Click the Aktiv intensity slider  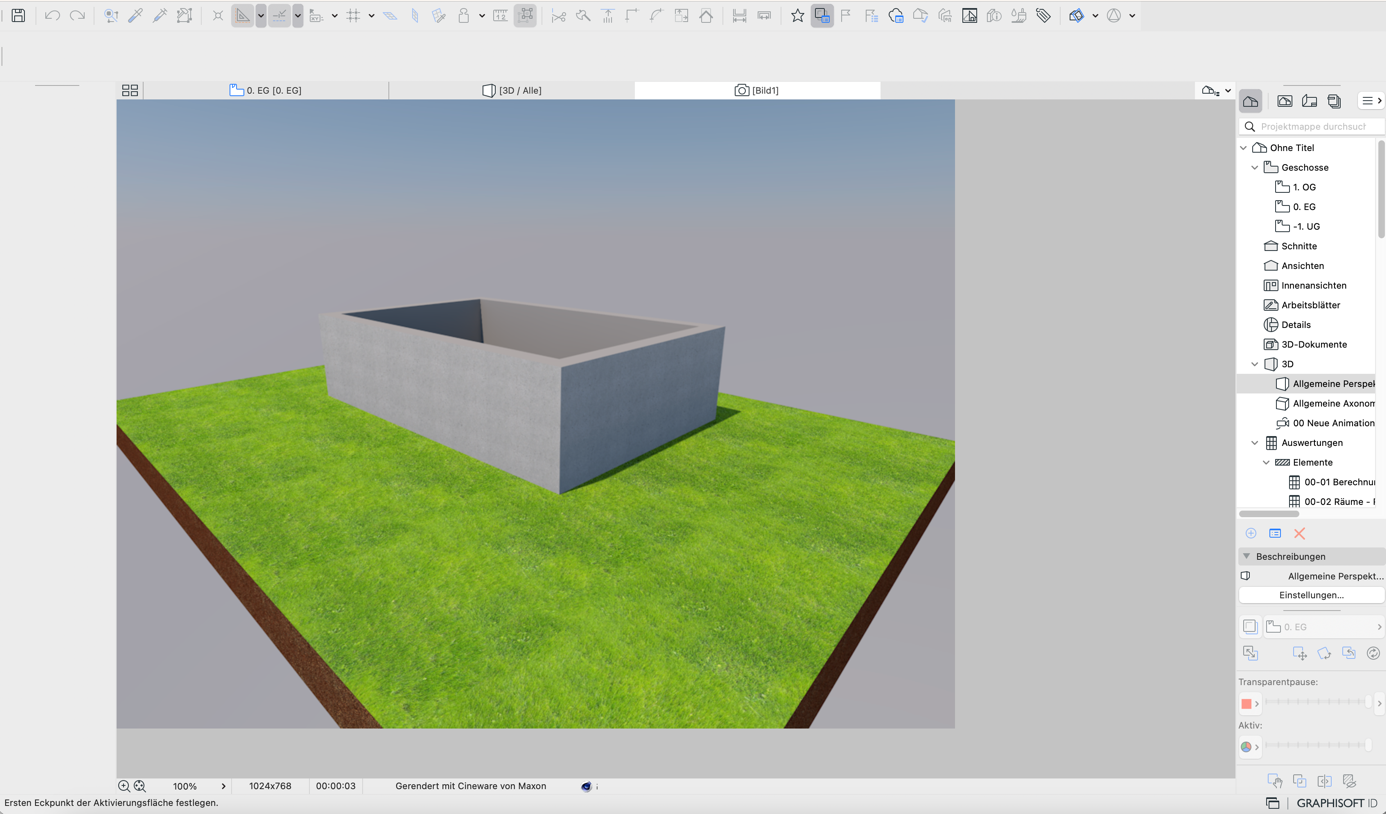point(1318,746)
